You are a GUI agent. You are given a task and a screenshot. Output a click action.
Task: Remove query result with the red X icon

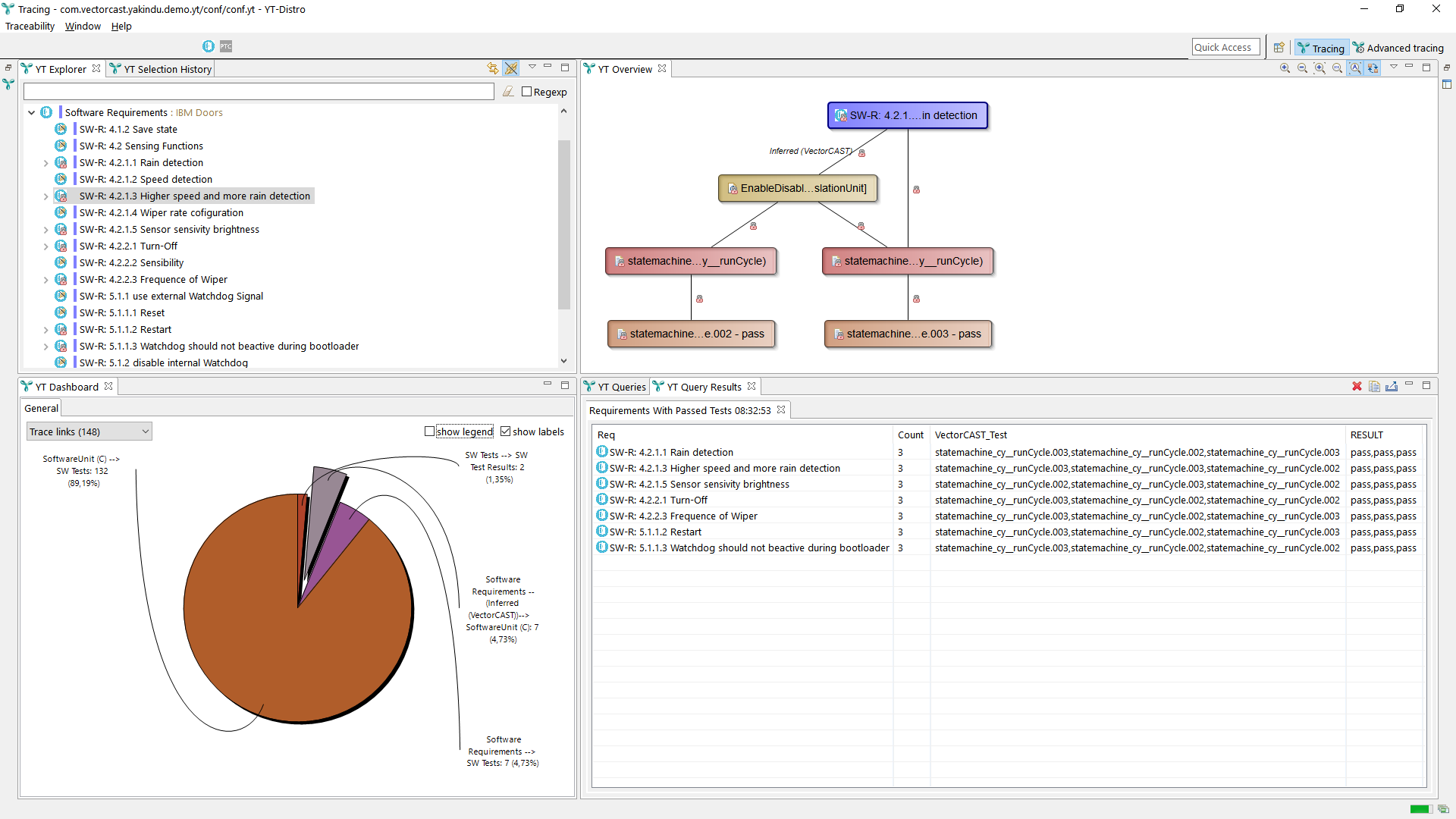point(1357,386)
